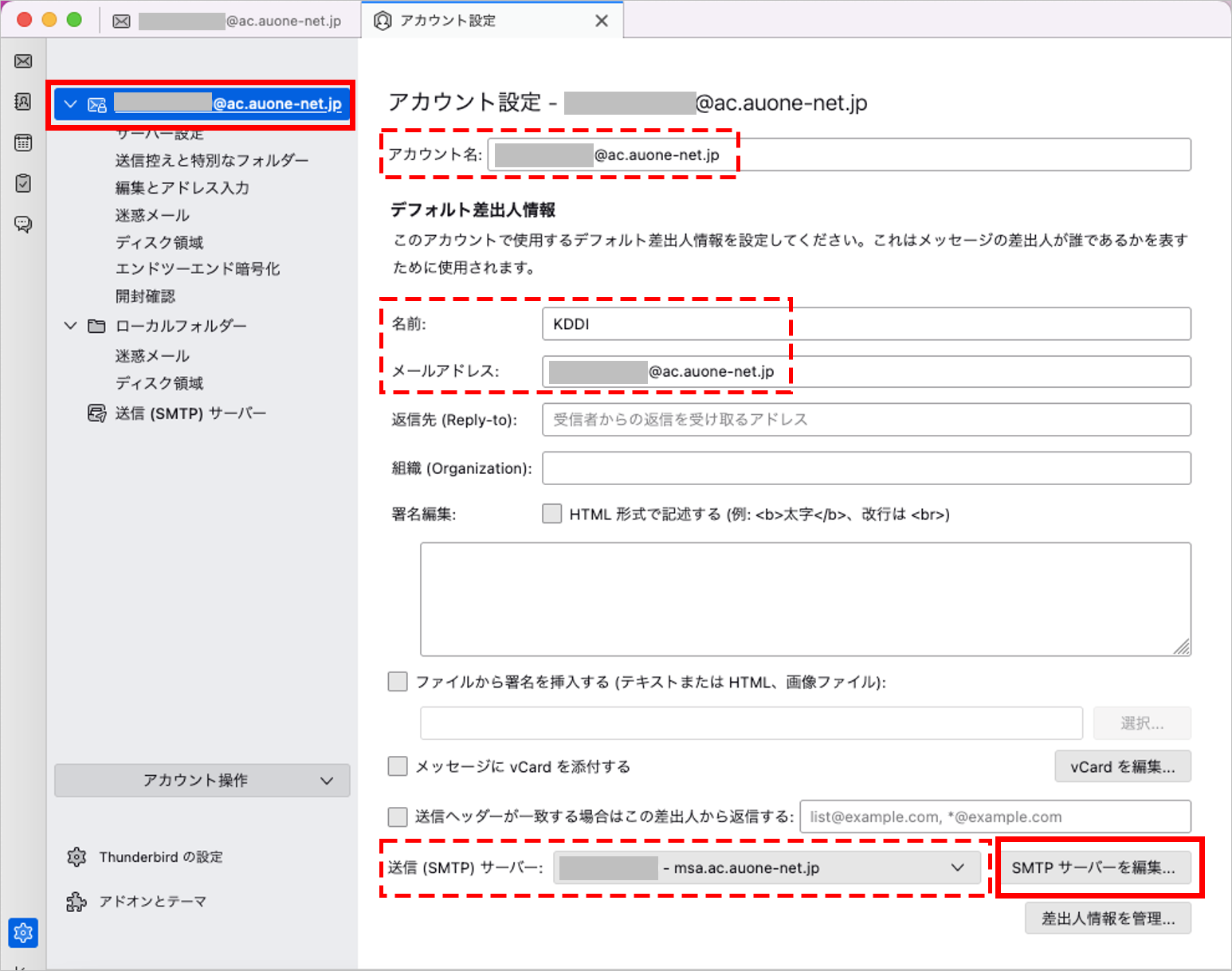Open the Mail view icon

tap(22, 61)
